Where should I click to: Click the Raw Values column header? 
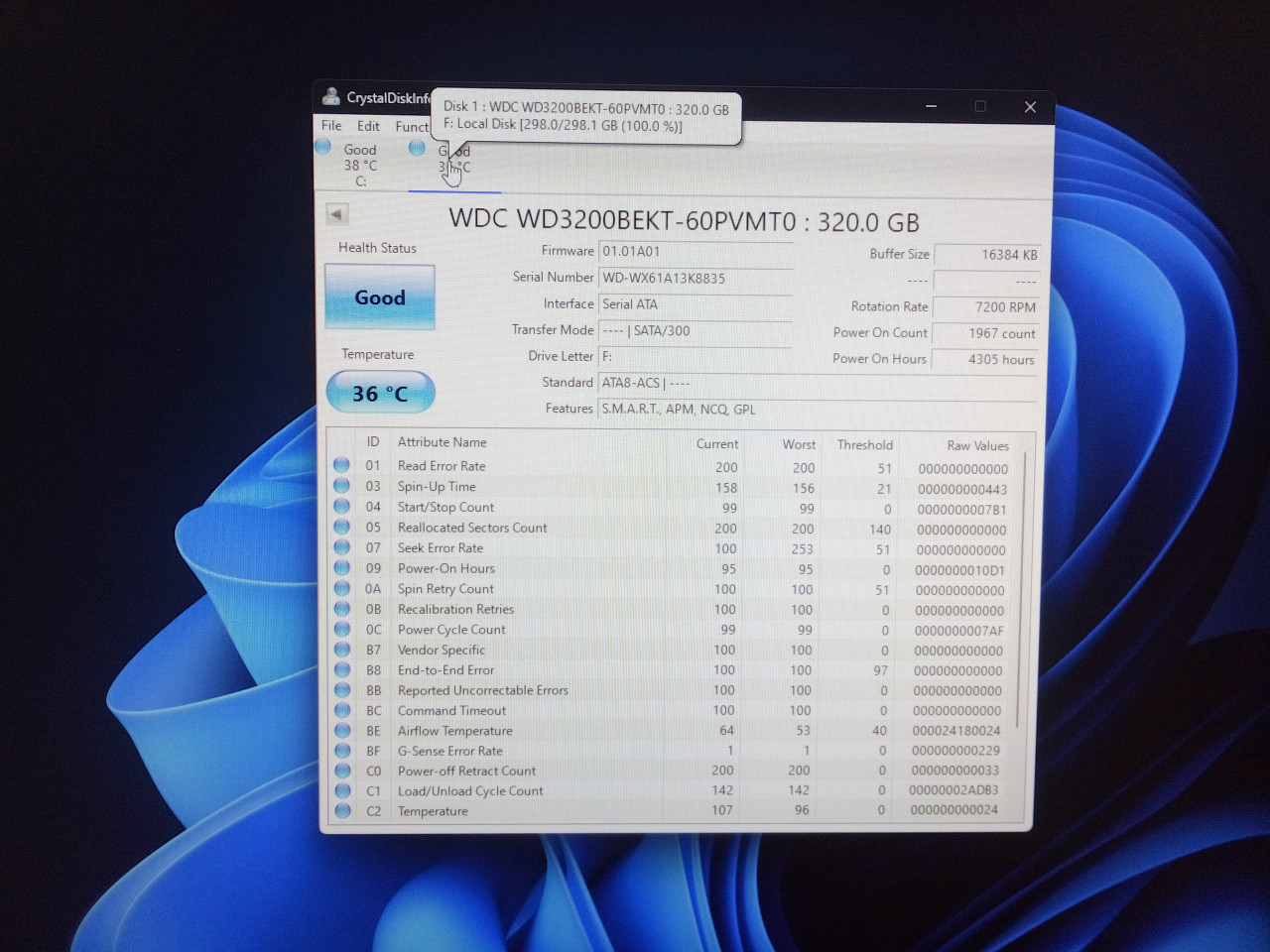pos(977,445)
